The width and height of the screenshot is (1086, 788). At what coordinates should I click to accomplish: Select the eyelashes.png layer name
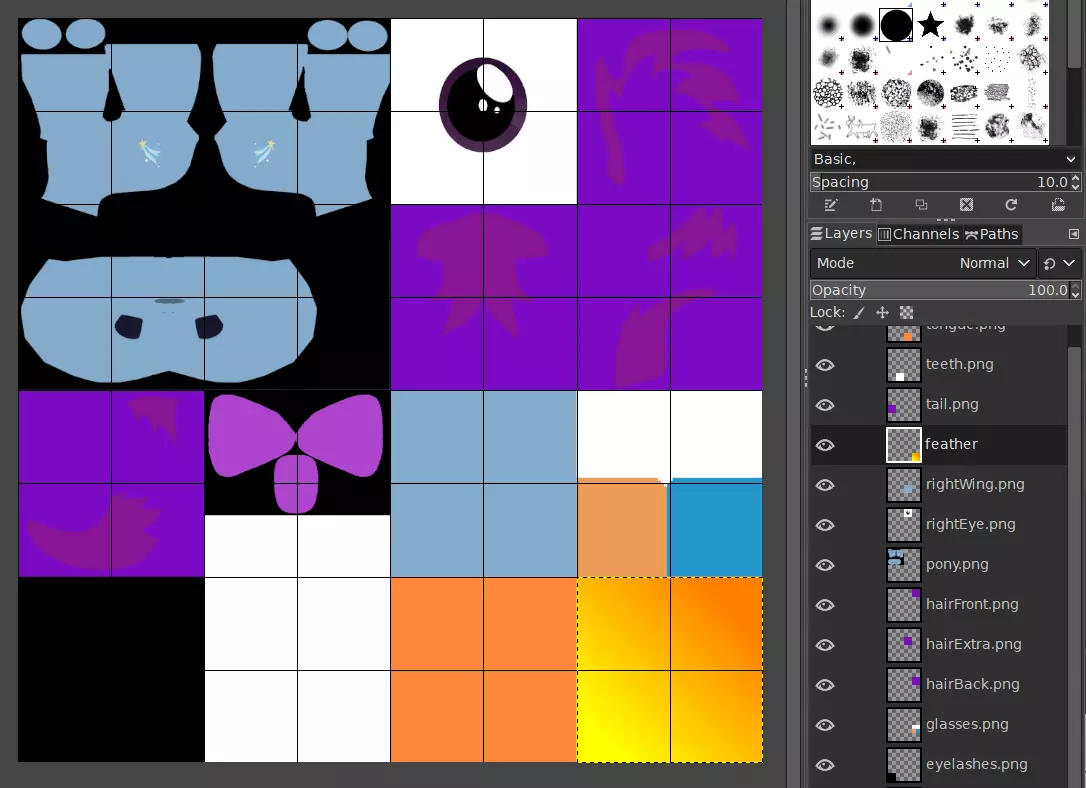coord(977,764)
